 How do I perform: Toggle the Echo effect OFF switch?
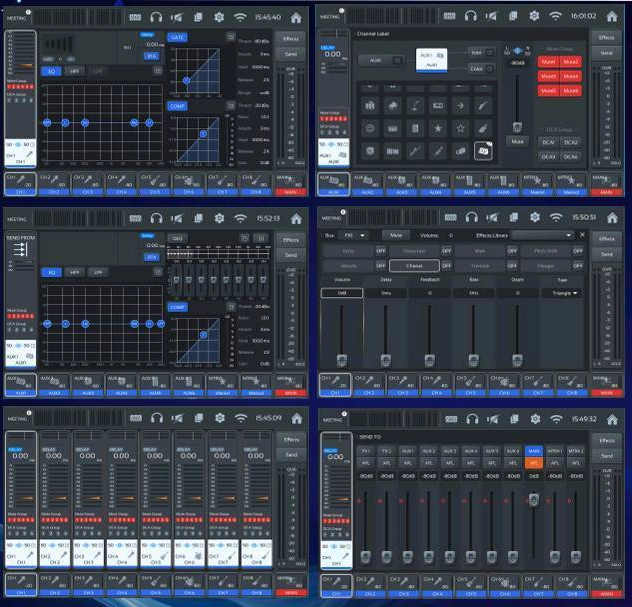coord(380,250)
